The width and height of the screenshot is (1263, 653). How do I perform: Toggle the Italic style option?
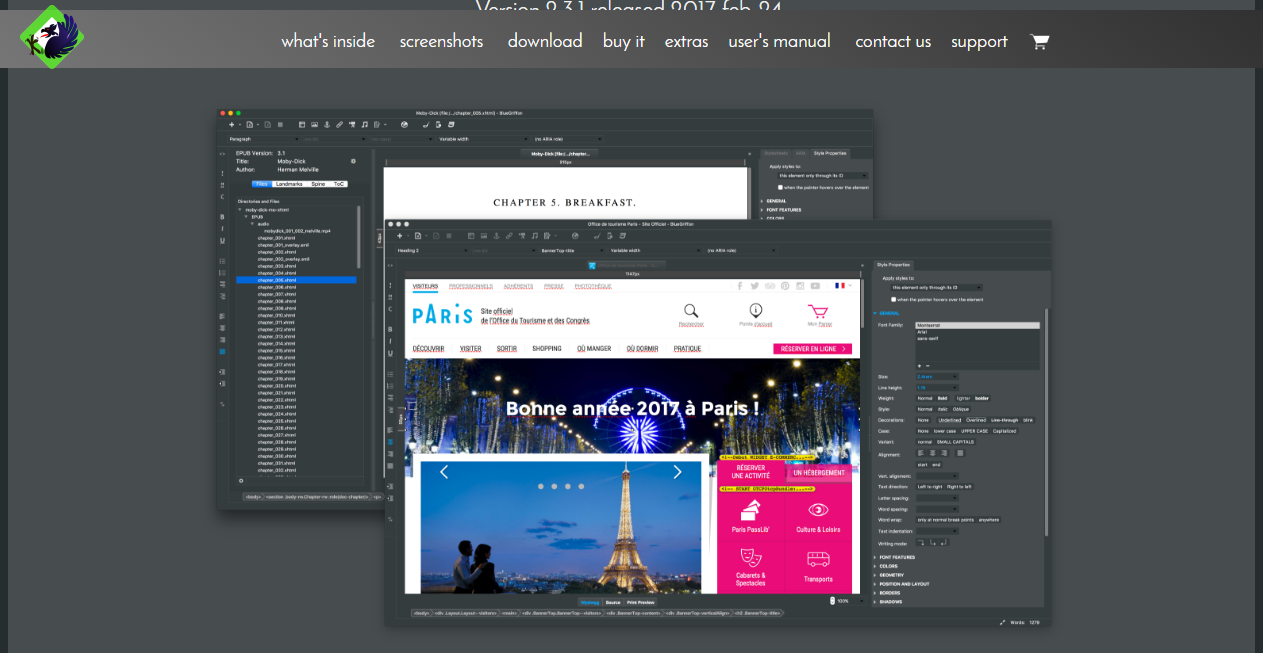click(x=942, y=409)
